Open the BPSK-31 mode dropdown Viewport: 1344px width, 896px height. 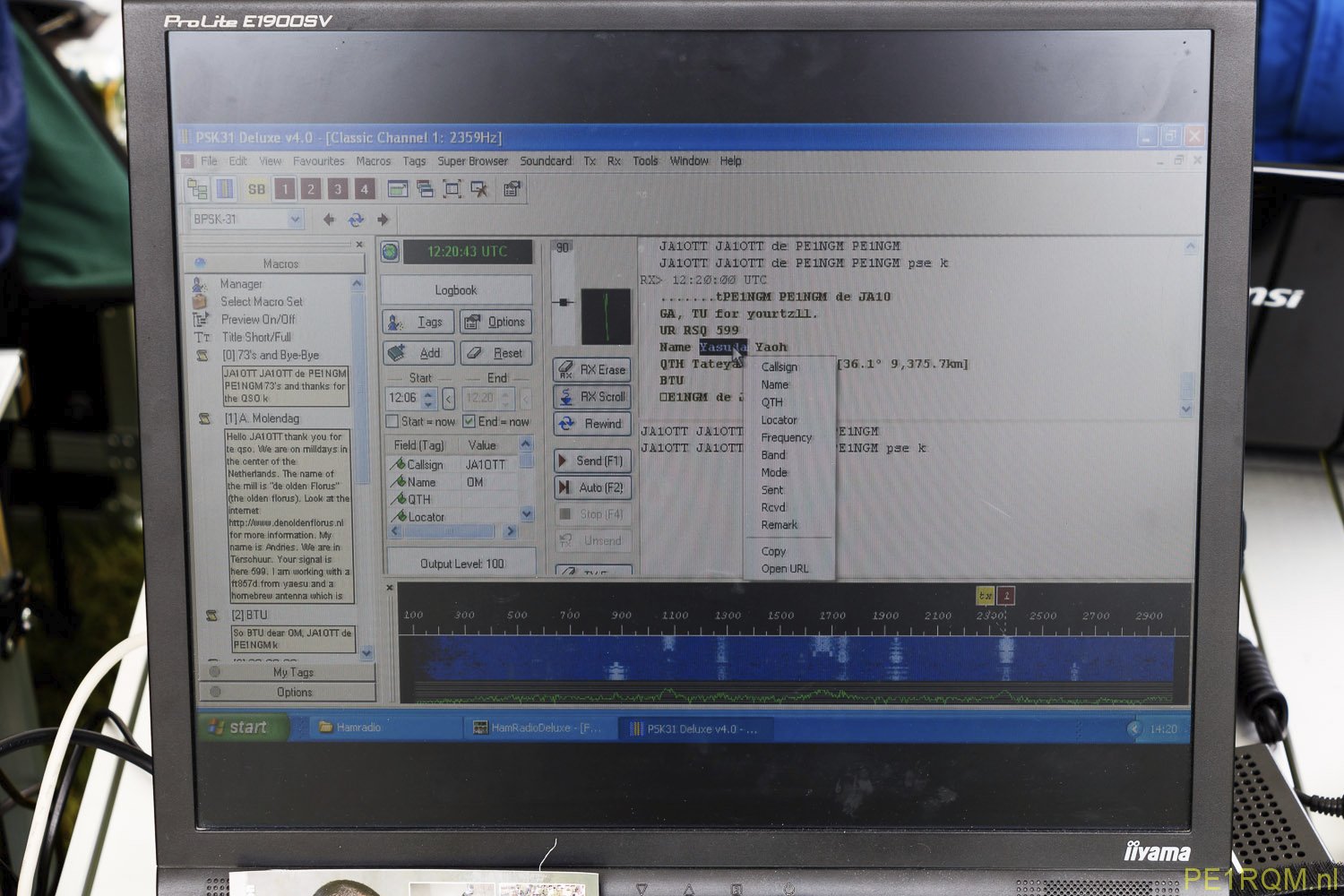[x=295, y=220]
